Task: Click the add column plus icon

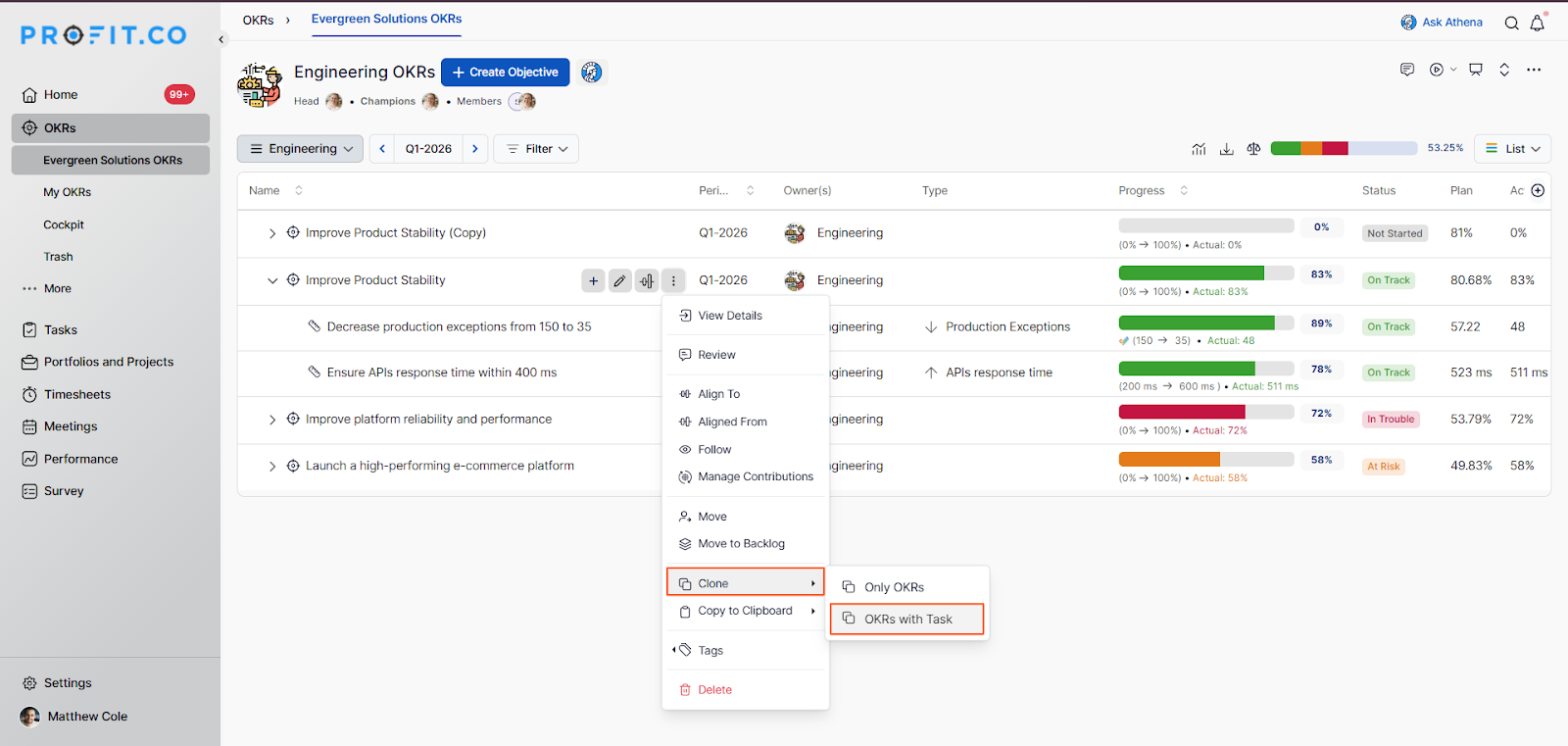Action: (x=1538, y=190)
